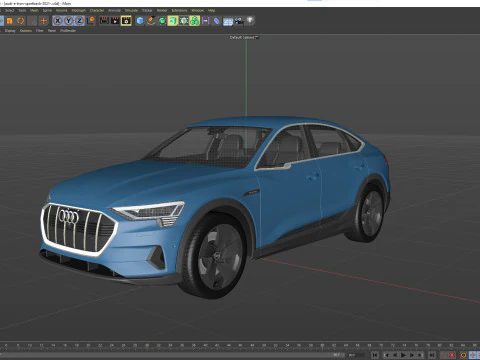Open the viewport Options menu
The width and height of the screenshot is (480, 360).
(x=26, y=31)
